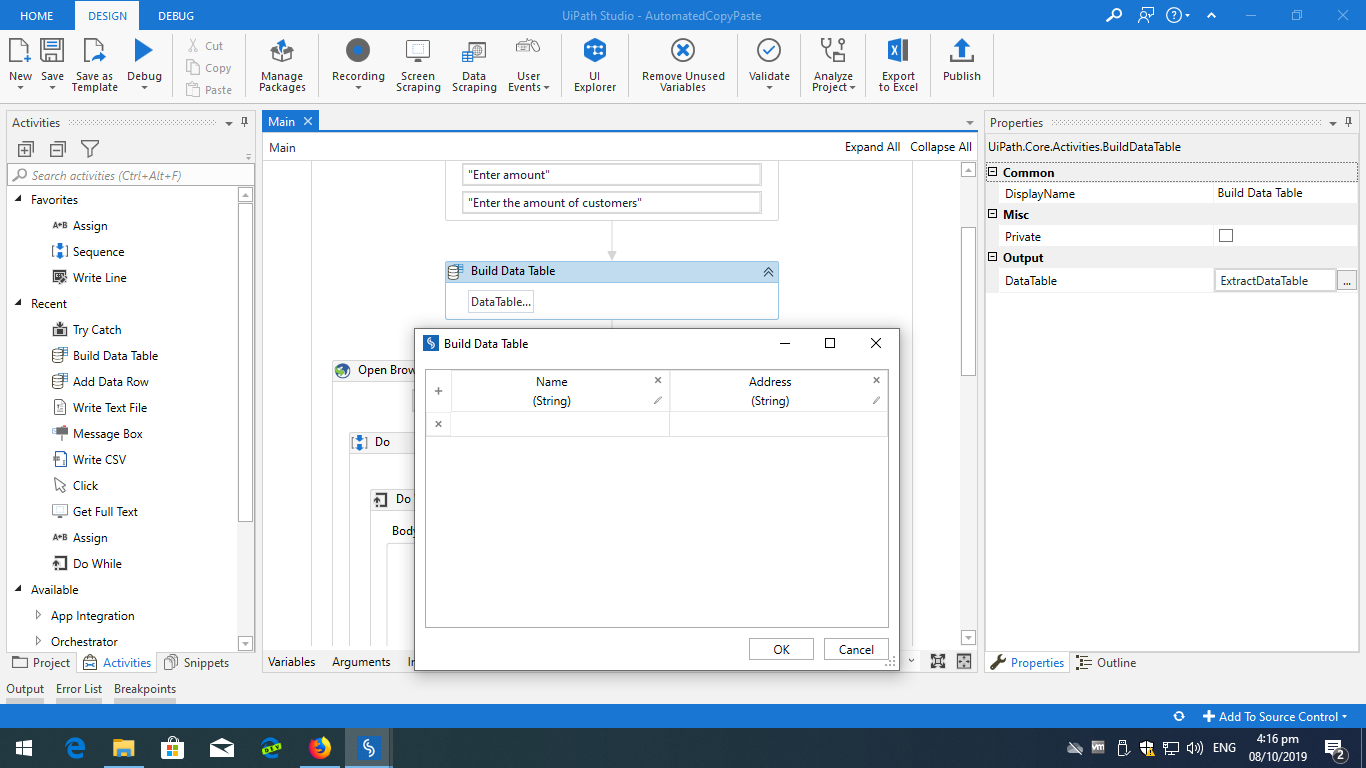Expand the App Integration node
The width and height of the screenshot is (1366, 768).
pyautogui.click(x=38, y=616)
